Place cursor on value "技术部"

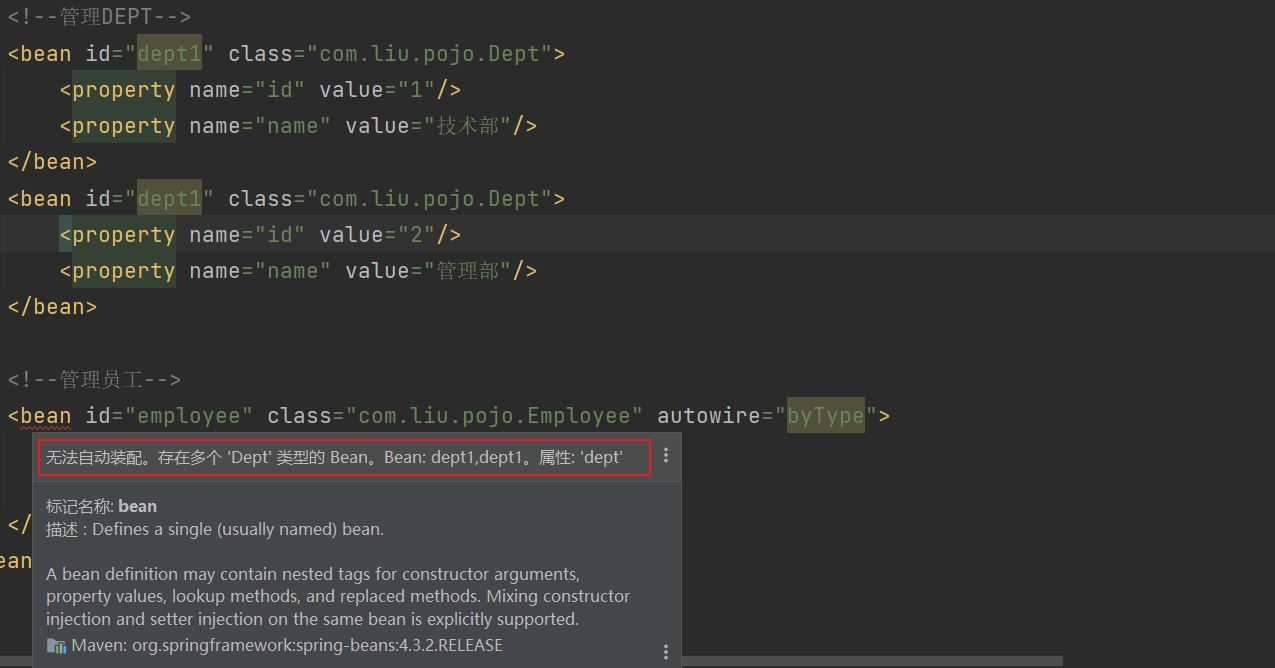(468, 126)
